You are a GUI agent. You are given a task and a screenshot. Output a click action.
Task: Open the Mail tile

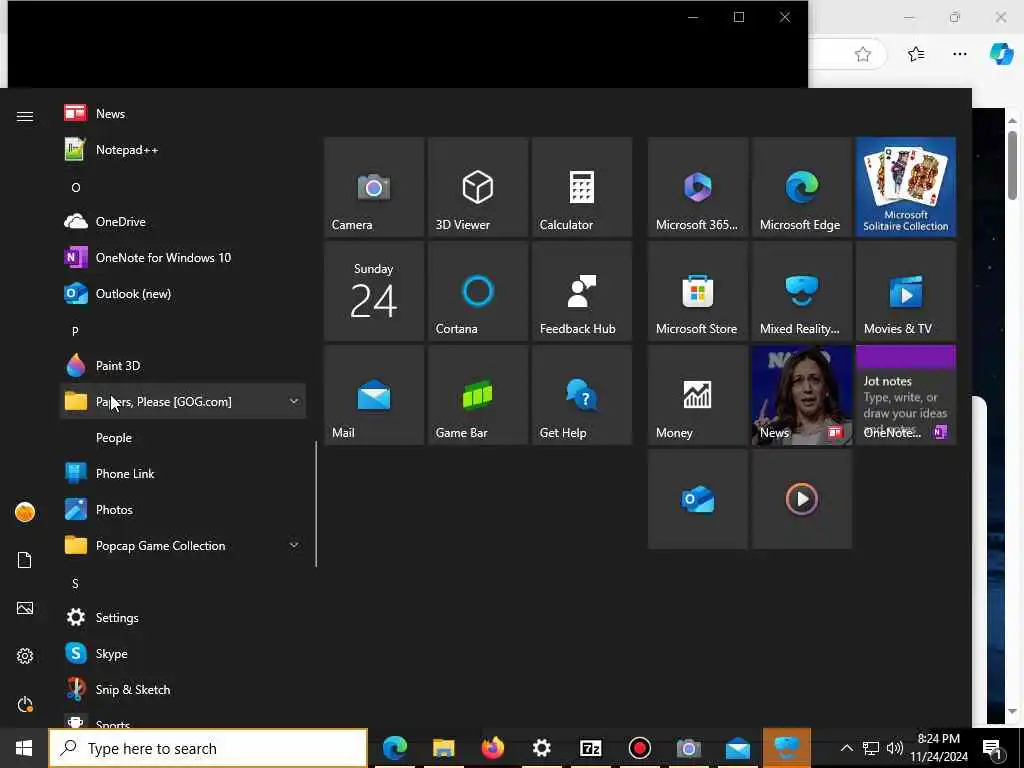pos(374,395)
